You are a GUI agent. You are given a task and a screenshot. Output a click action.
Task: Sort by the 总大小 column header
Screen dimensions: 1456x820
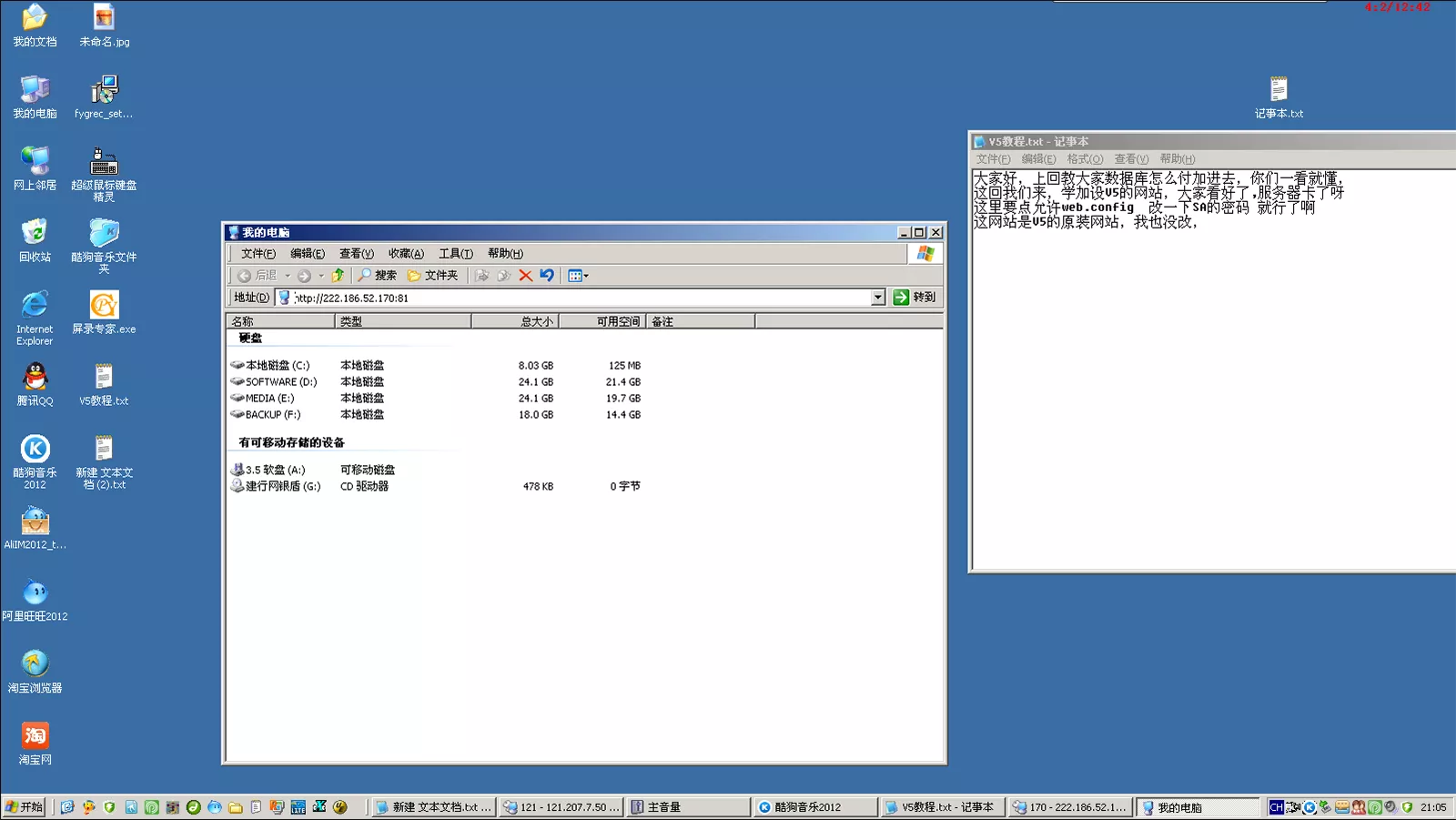515,321
